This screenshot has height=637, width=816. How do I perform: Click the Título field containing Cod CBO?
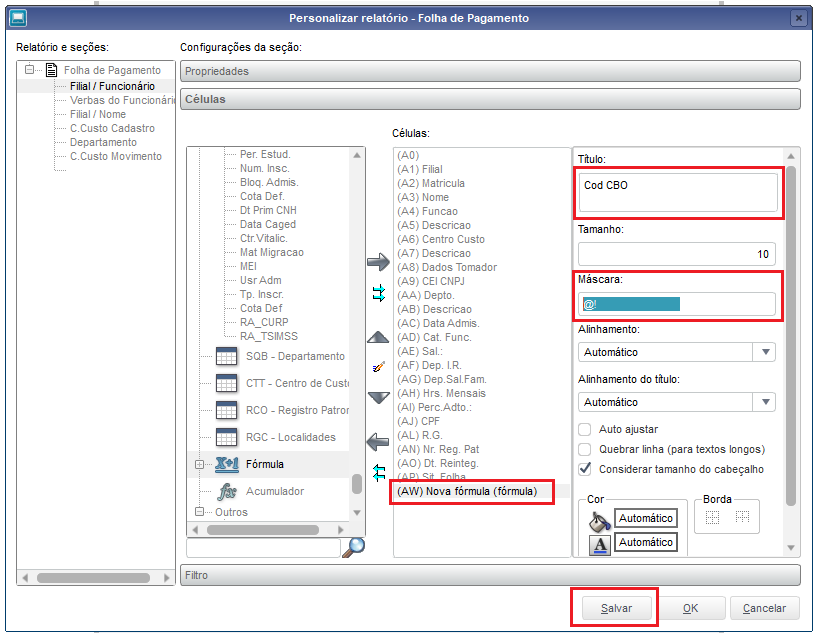(678, 193)
